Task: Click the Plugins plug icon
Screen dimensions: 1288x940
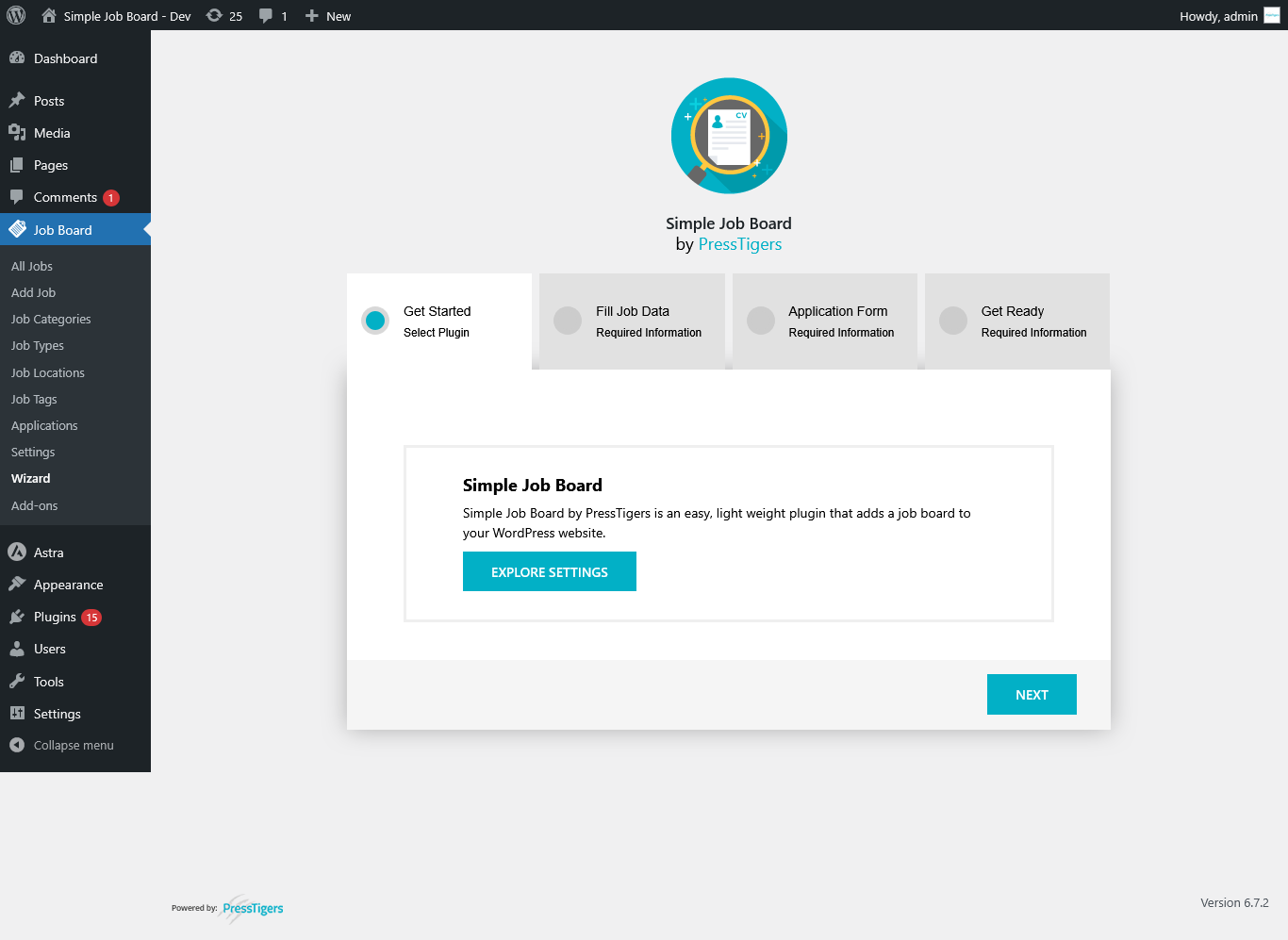Action: tap(17, 617)
